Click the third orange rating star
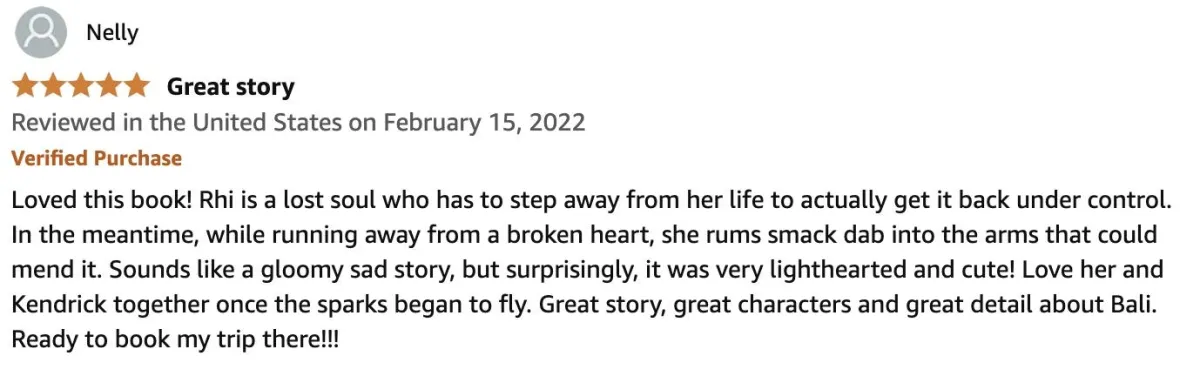This screenshot has height=376, width=1200. (x=81, y=86)
